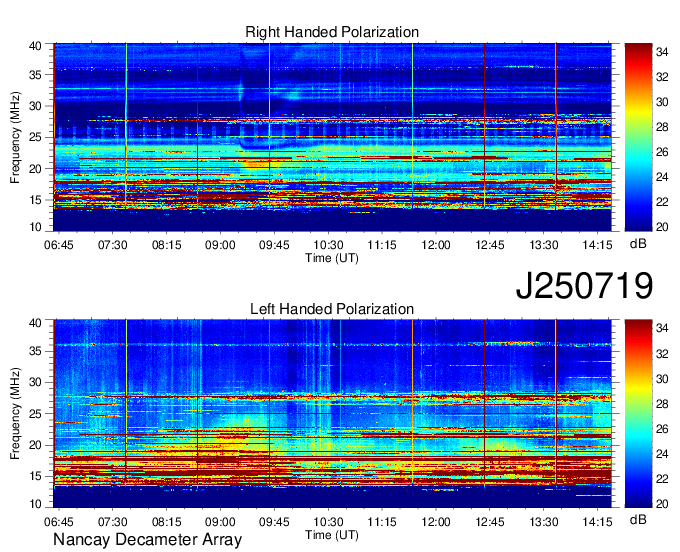
Task: Click "Frequency (MHz)" axis label of right-handed plot
Action: (16, 137)
